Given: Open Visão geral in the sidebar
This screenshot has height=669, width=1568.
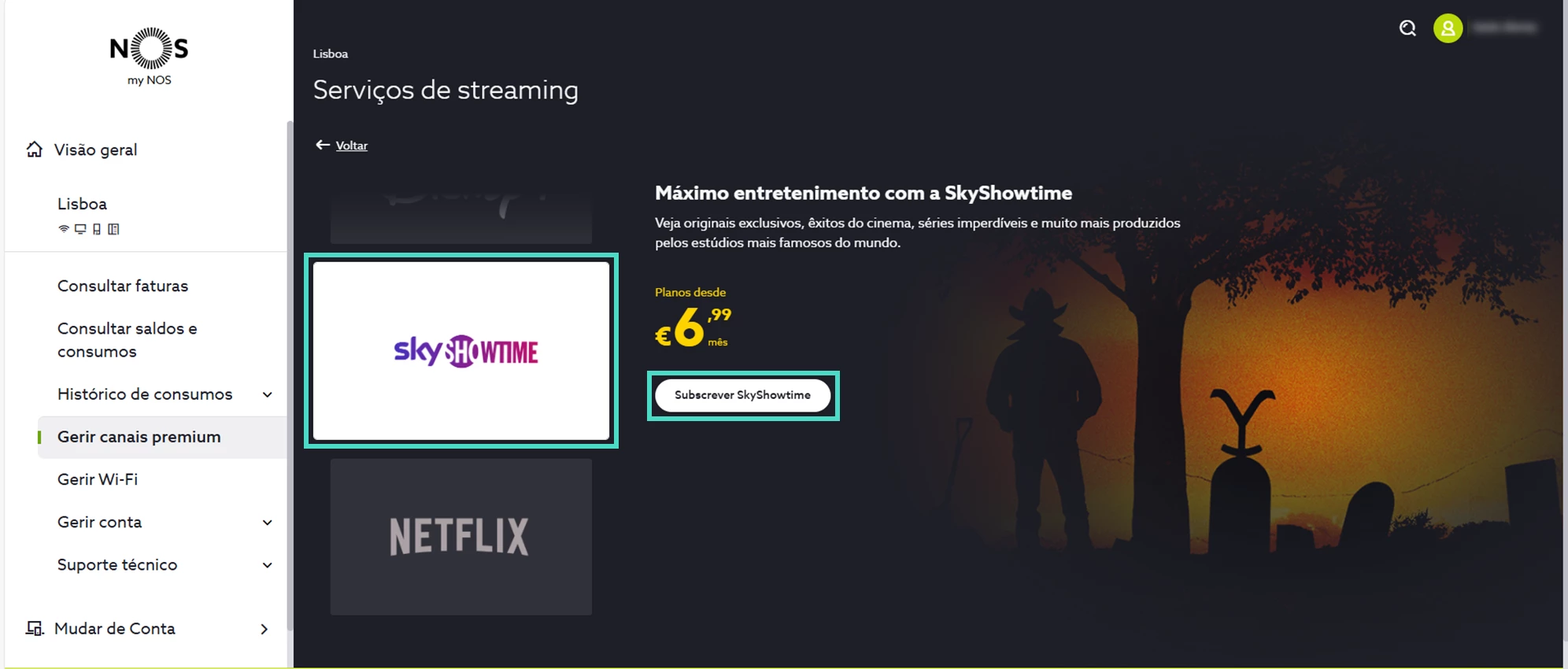Looking at the screenshot, I should pyautogui.click(x=95, y=150).
